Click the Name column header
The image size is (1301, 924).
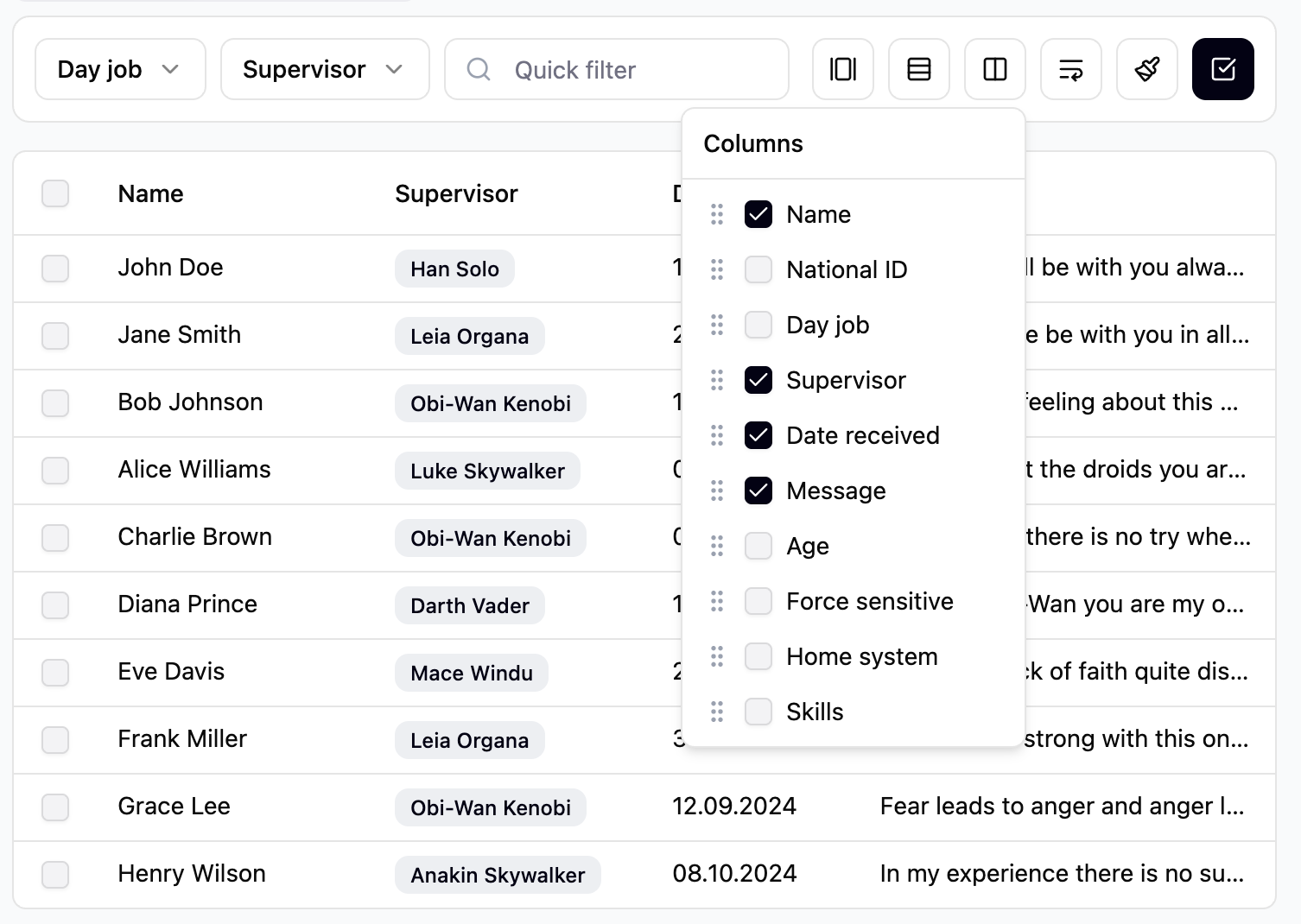[x=150, y=193]
